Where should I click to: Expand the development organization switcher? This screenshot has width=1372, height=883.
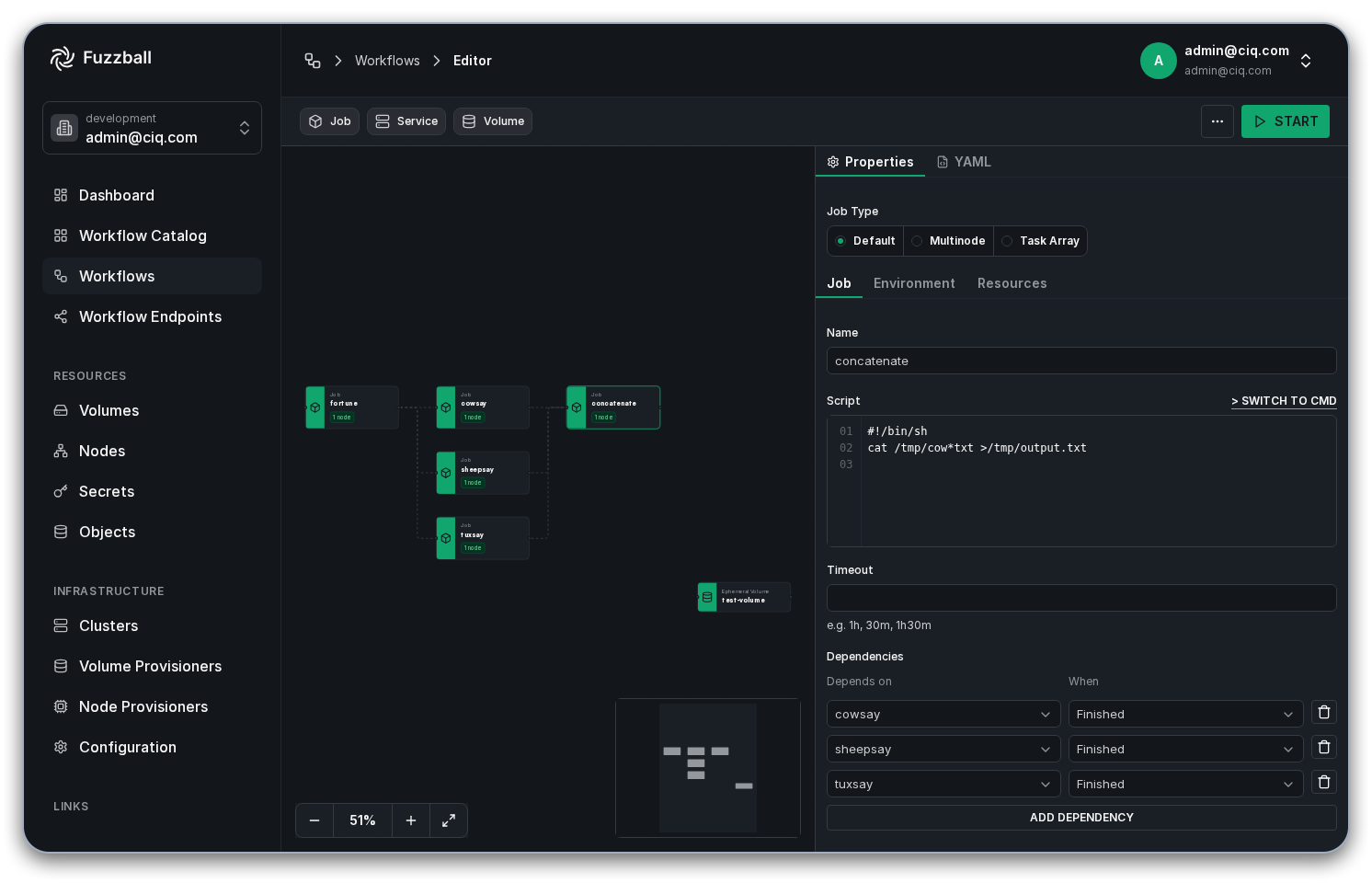pyautogui.click(x=152, y=128)
